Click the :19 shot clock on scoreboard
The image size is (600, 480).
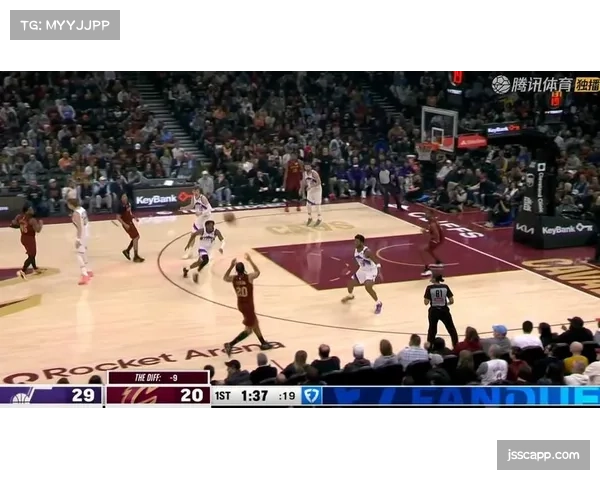click(x=287, y=396)
